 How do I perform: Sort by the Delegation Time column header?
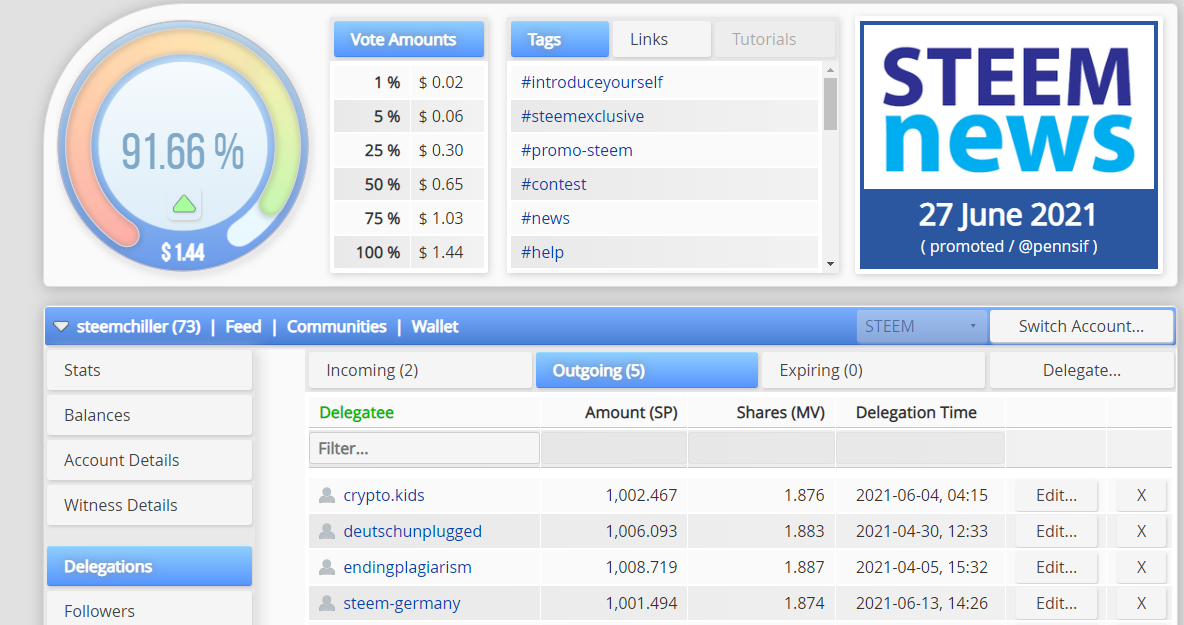[x=916, y=413]
